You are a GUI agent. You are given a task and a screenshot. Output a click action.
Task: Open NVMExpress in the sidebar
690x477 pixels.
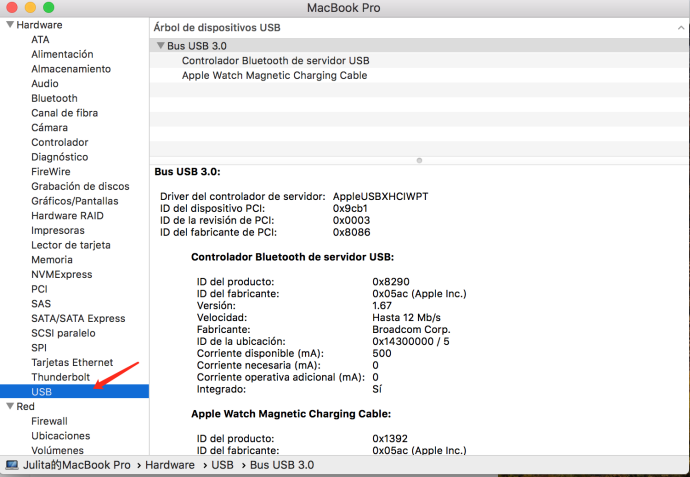(x=62, y=274)
